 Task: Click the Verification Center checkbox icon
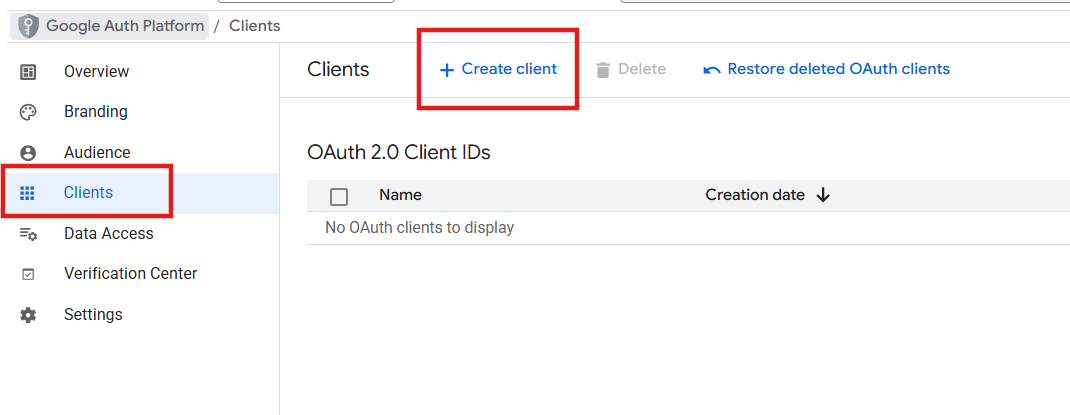(x=28, y=274)
